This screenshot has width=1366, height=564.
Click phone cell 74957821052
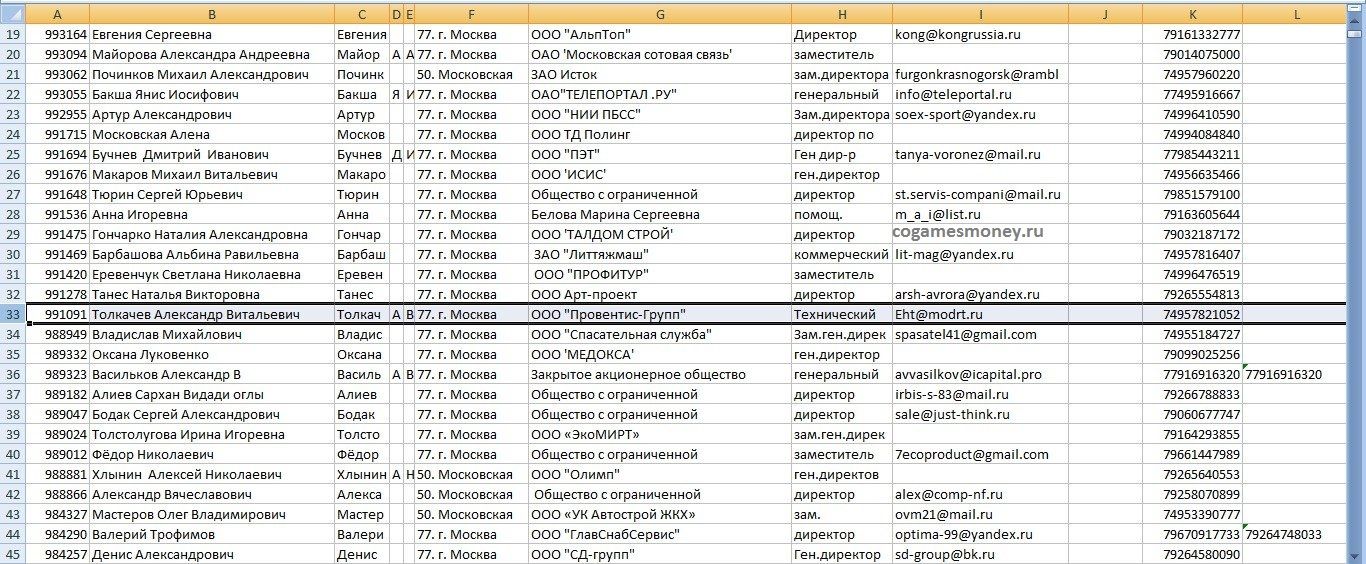coord(1193,314)
